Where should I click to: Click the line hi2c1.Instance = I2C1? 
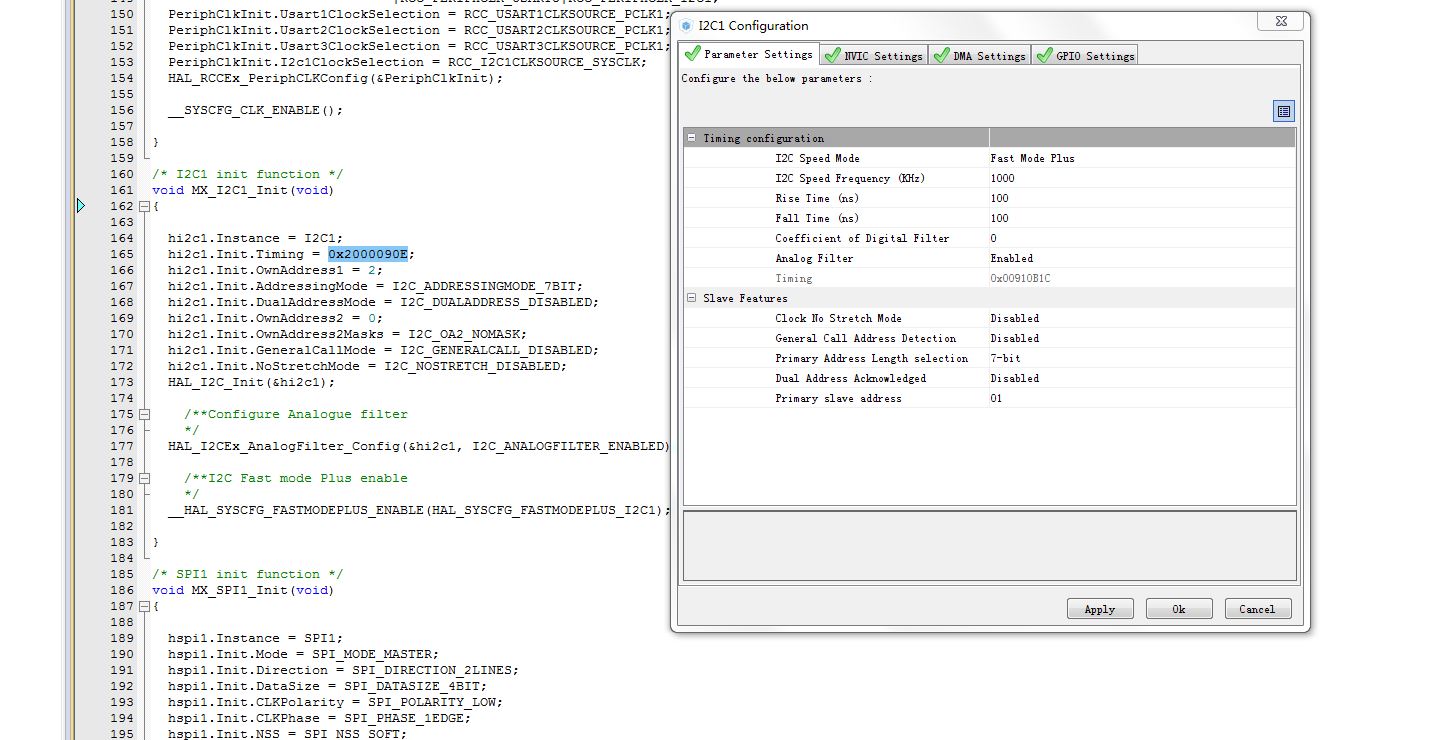click(255, 238)
